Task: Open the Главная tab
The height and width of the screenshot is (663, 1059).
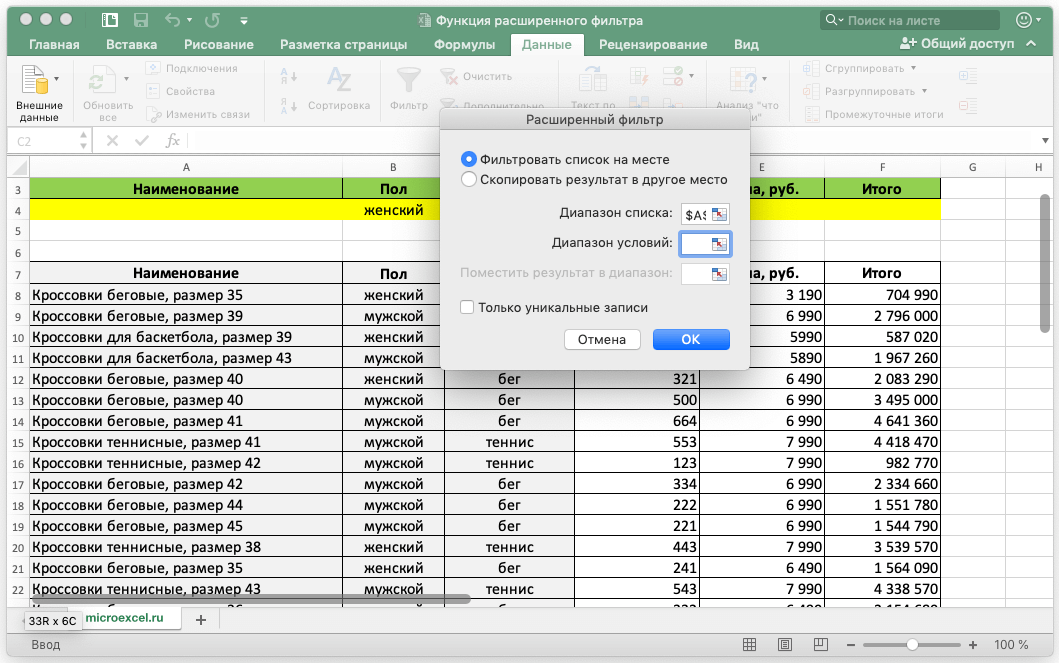Action: [54, 45]
